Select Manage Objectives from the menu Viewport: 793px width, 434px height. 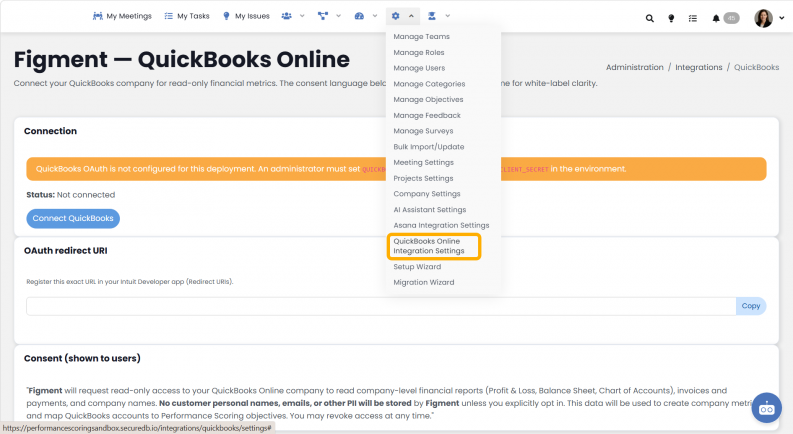coord(428,100)
